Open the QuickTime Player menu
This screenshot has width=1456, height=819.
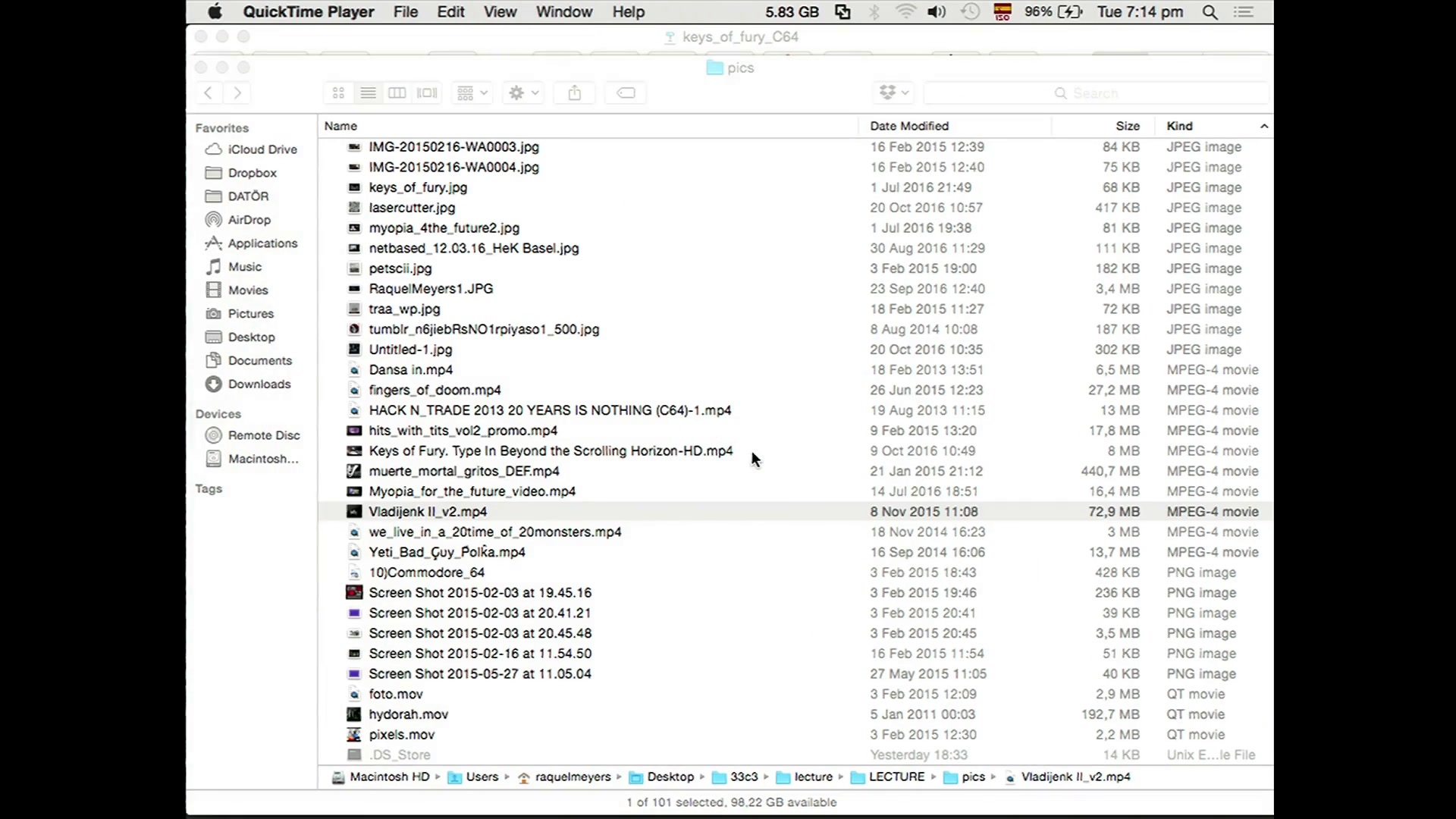[309, 12]
